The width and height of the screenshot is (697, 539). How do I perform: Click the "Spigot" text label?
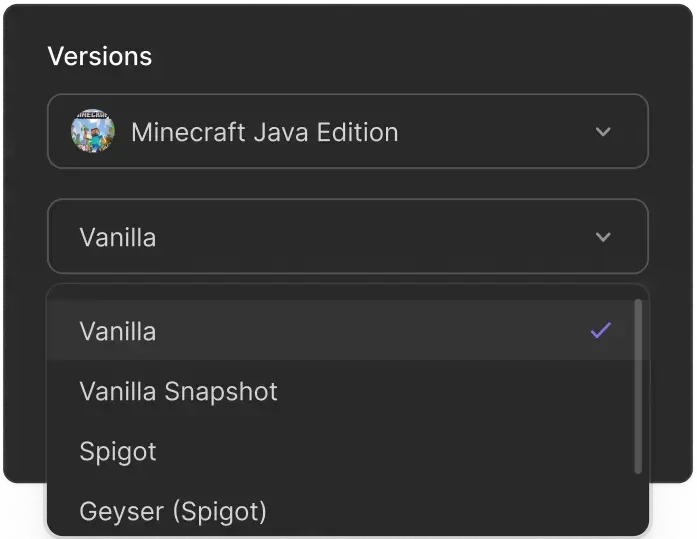point(118,451)
